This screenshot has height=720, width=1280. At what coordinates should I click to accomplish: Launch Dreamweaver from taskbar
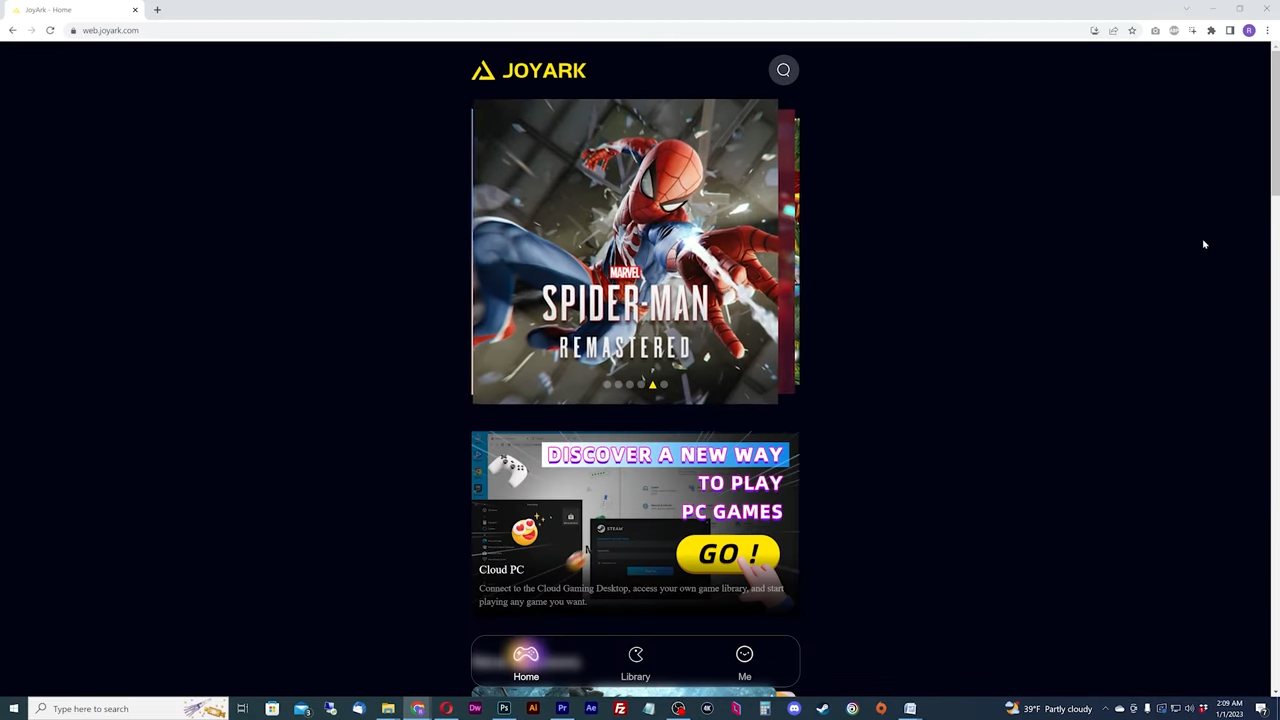[x=475, y=709]
